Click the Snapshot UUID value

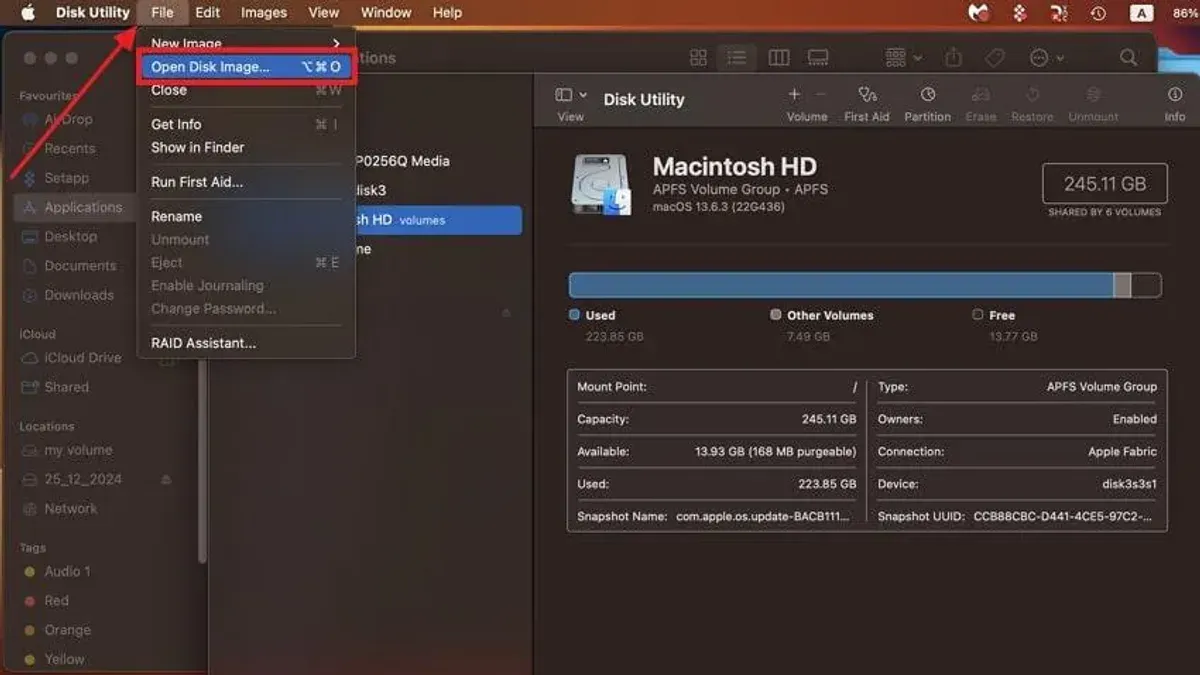pos(1062,517)
